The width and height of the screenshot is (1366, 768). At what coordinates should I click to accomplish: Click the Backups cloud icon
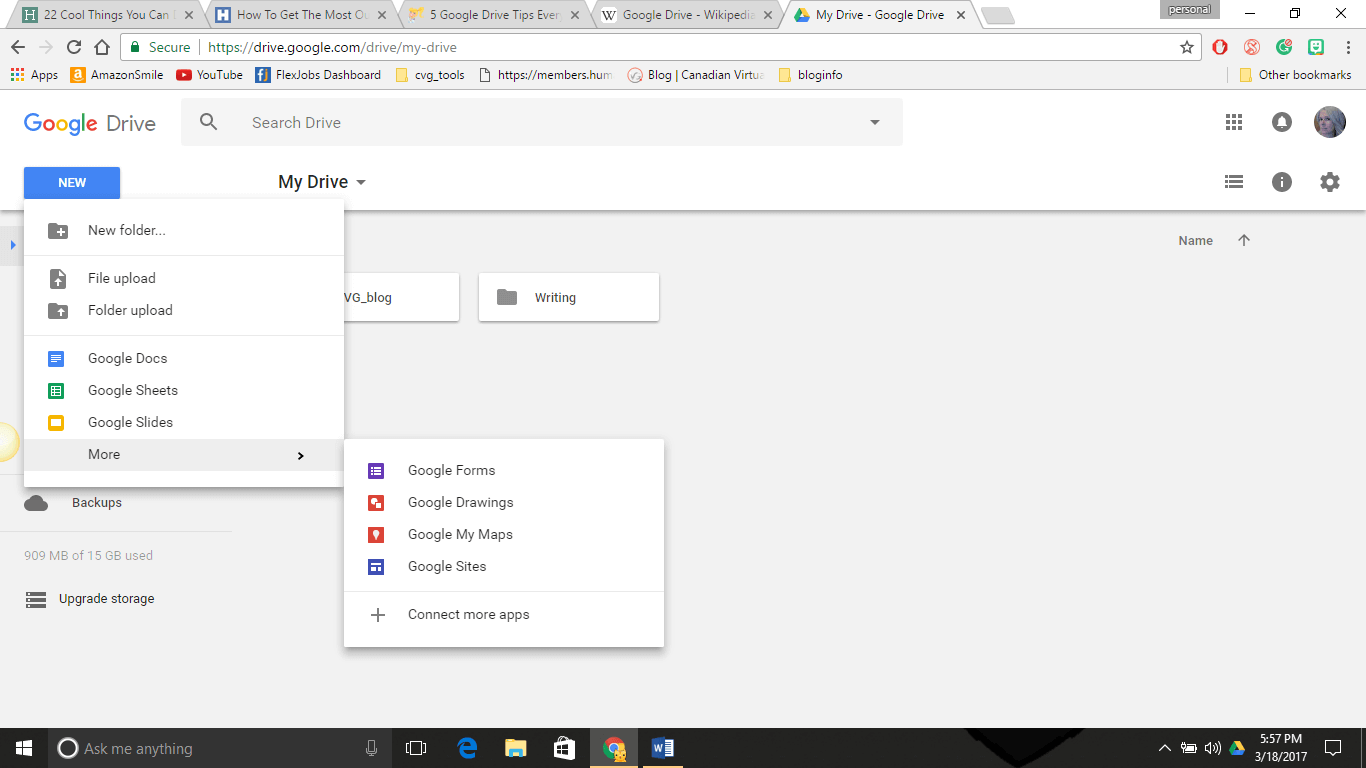click(36, 503)
